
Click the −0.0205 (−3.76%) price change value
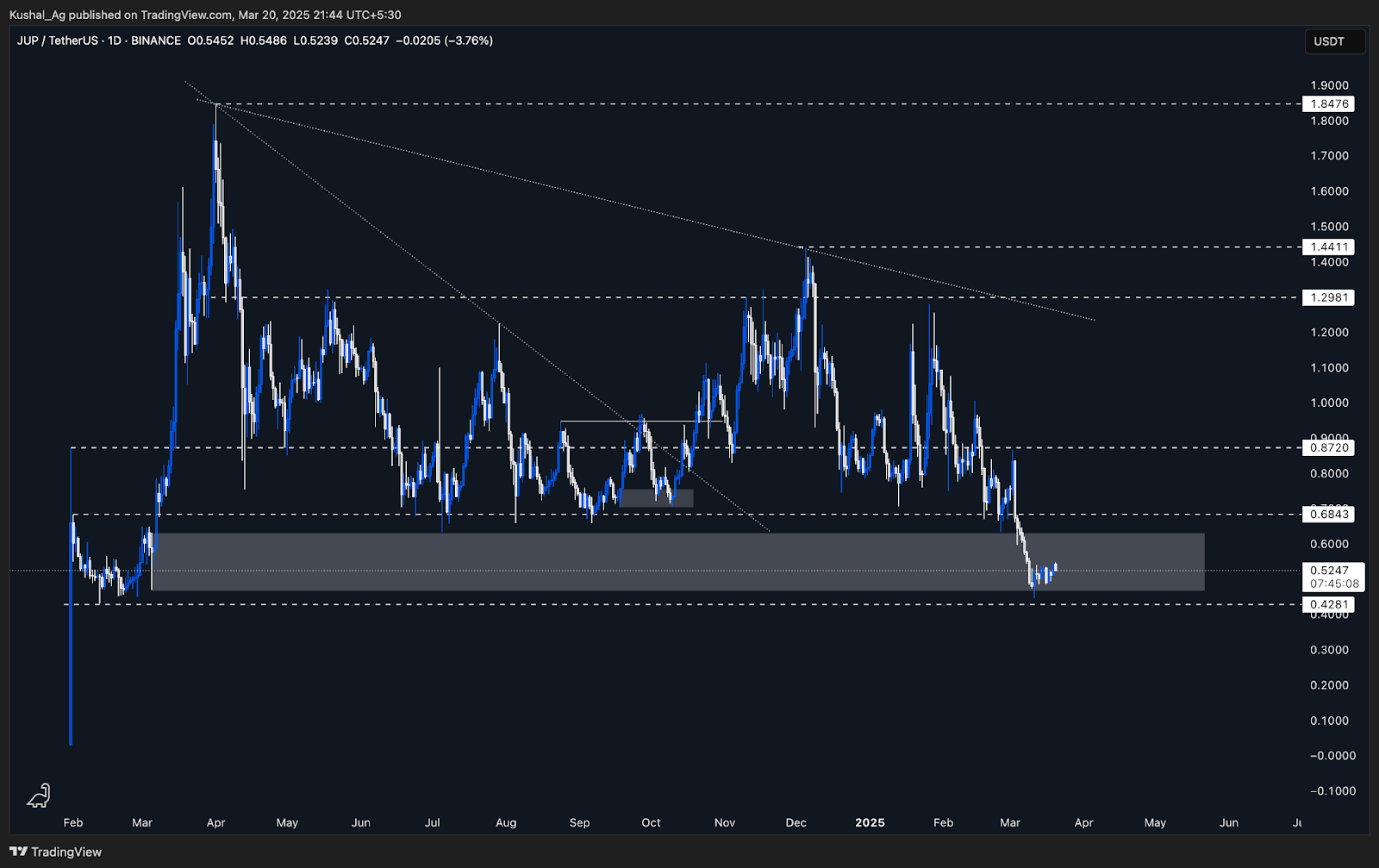tap(444, 41)
